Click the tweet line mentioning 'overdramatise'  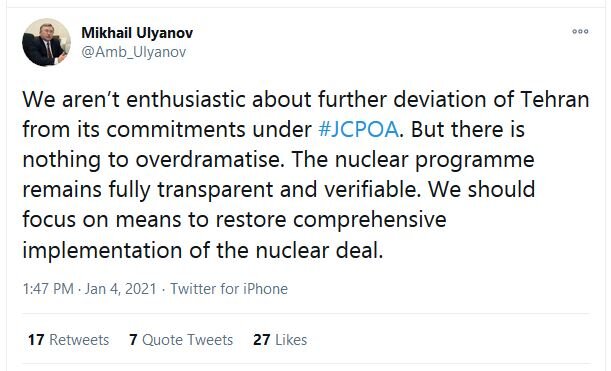278,159
